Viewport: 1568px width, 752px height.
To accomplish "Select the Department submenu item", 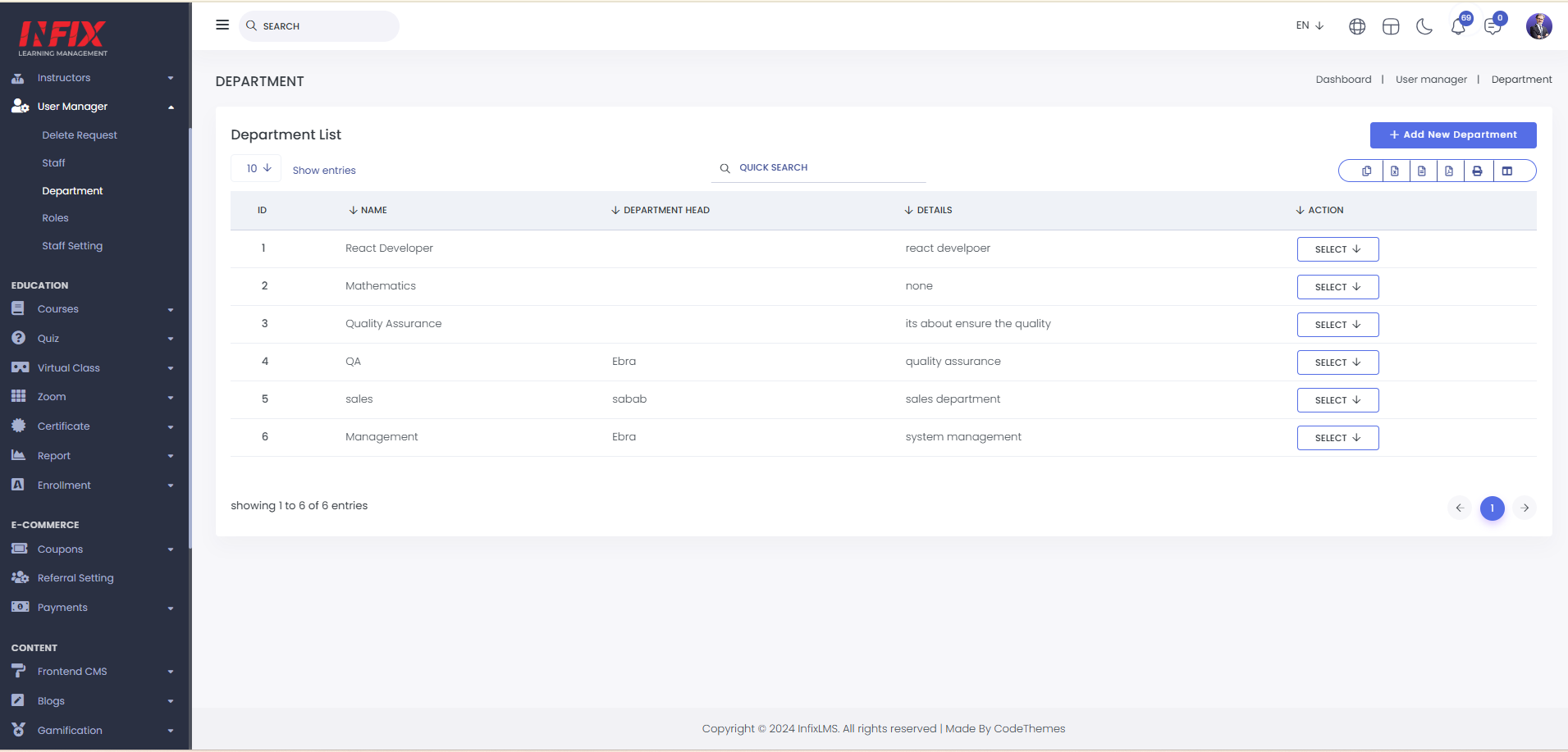I will click(72, 191).
